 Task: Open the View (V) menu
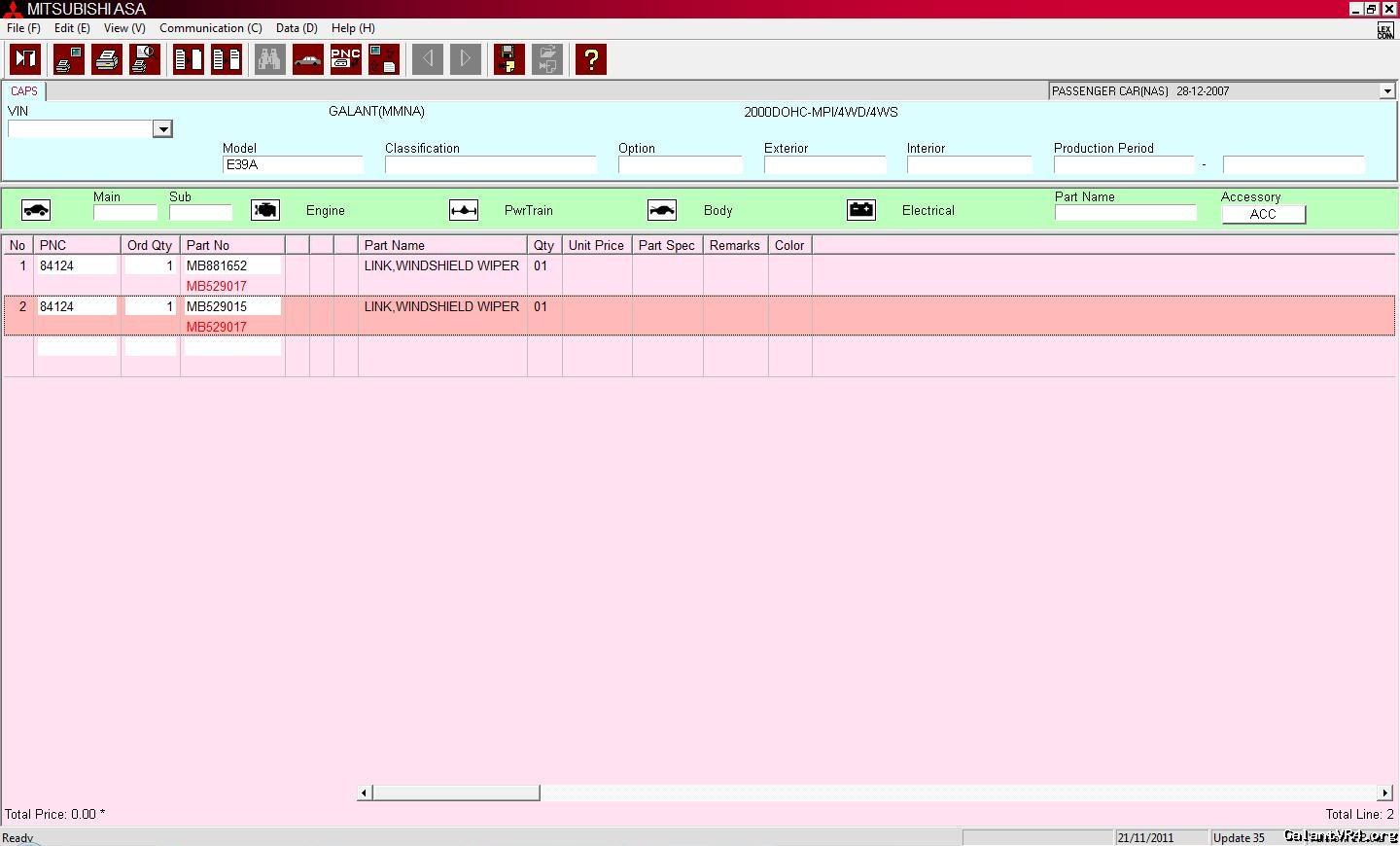coord(124,28)
